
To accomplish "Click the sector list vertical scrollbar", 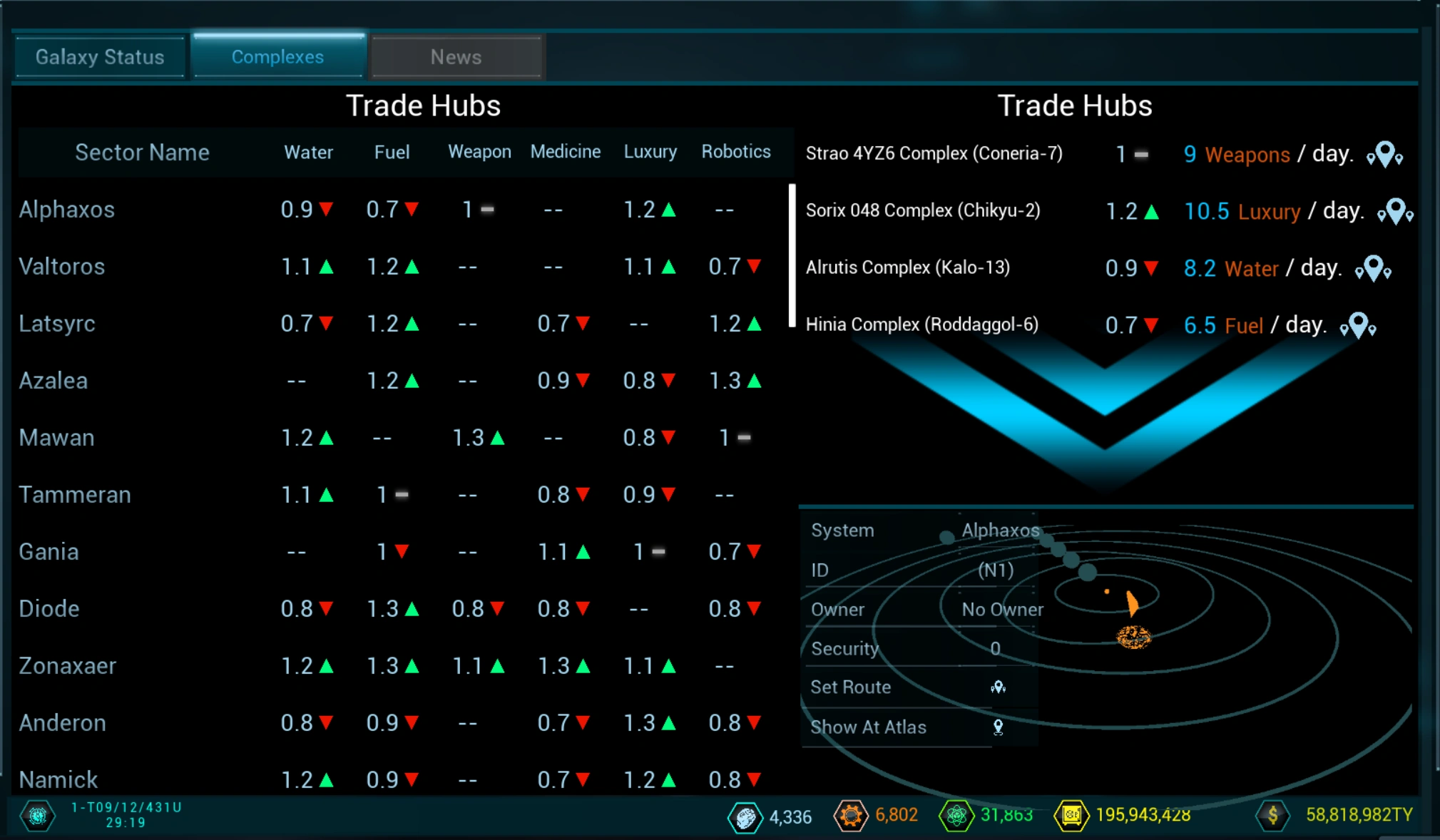I will (792, 255).
